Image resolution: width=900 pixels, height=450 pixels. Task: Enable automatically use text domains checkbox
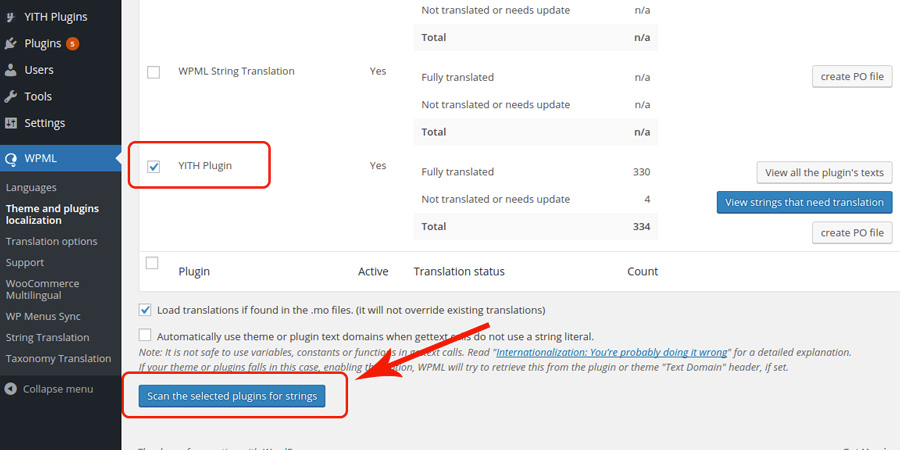[145, 335]
